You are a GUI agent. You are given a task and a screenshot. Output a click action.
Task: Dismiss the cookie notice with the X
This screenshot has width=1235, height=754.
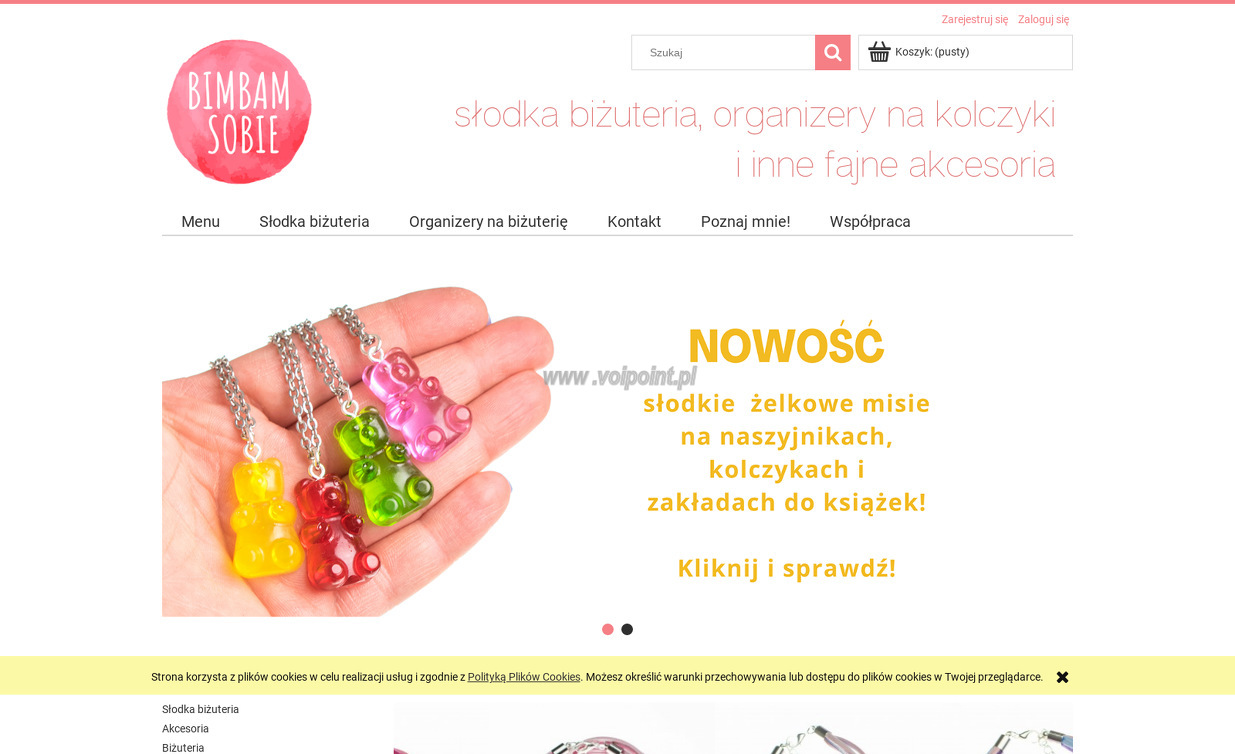point(1062,677)
